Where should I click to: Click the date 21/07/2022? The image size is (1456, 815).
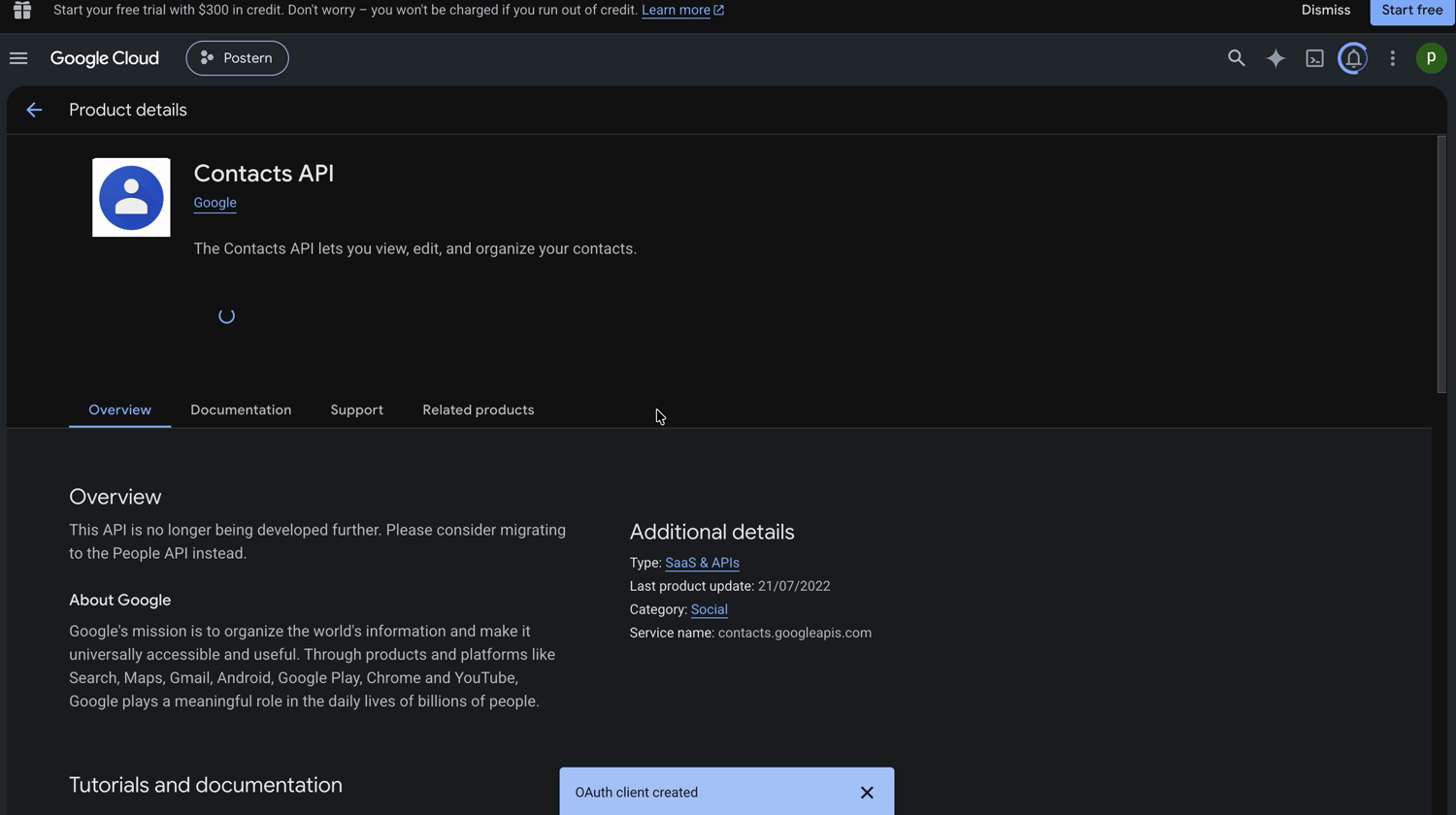[794, 586]
